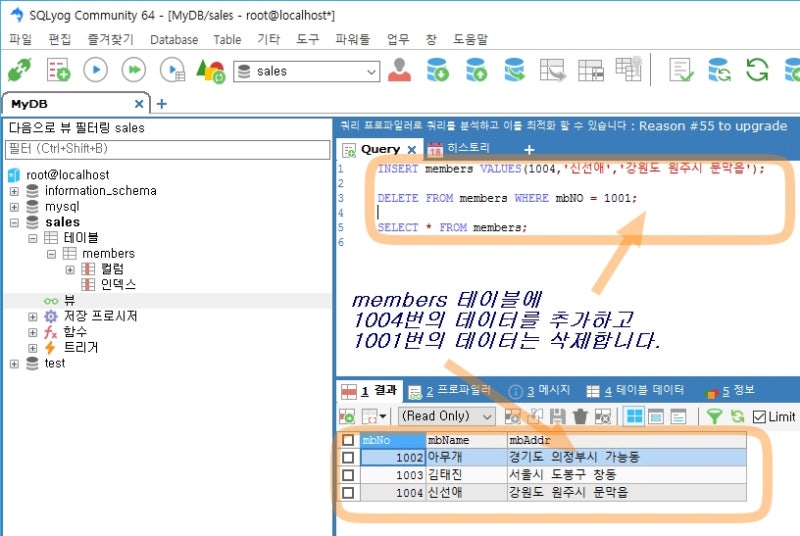The image size is (800, 536).
Task: Open the Table menu
Action: 227,40
